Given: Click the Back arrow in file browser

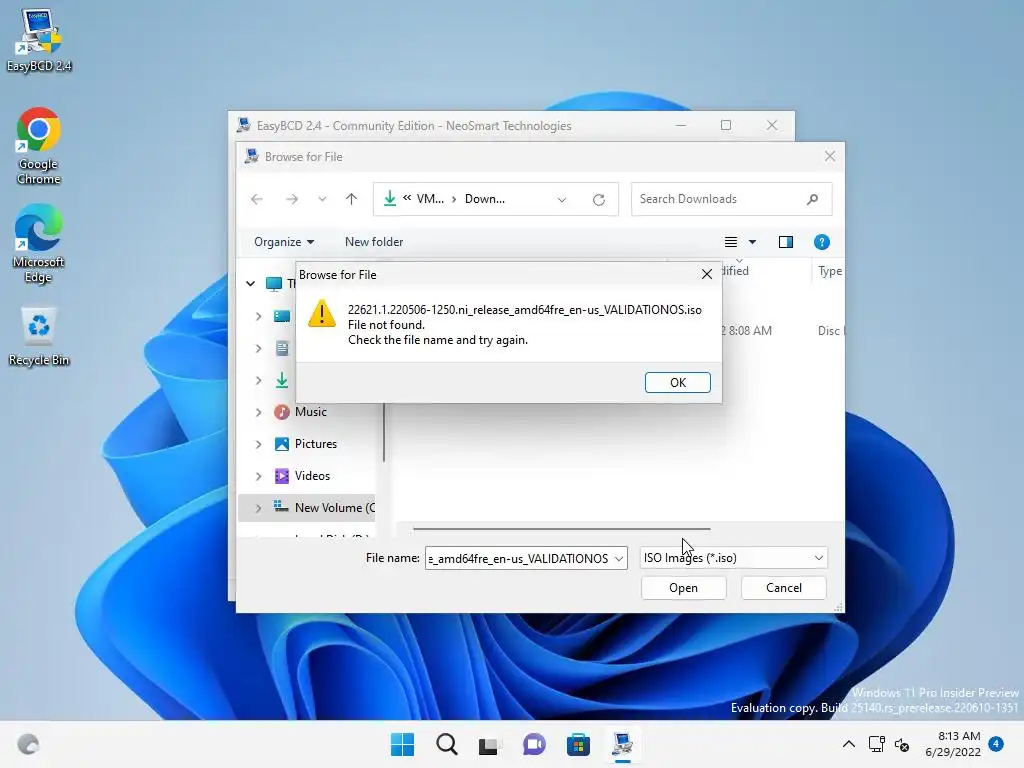Looking at the screenshot, I should (x=257, y=199).
